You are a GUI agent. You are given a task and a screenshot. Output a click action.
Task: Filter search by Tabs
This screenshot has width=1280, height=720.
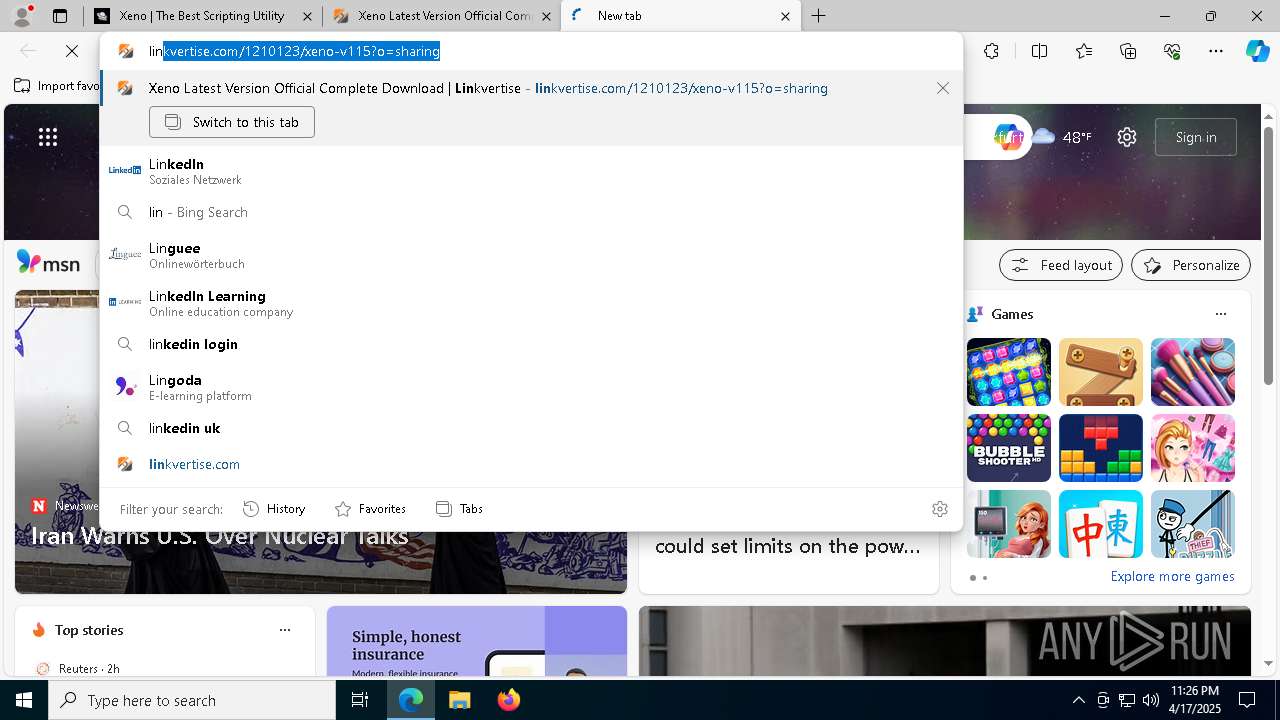[x=460, y=509]
